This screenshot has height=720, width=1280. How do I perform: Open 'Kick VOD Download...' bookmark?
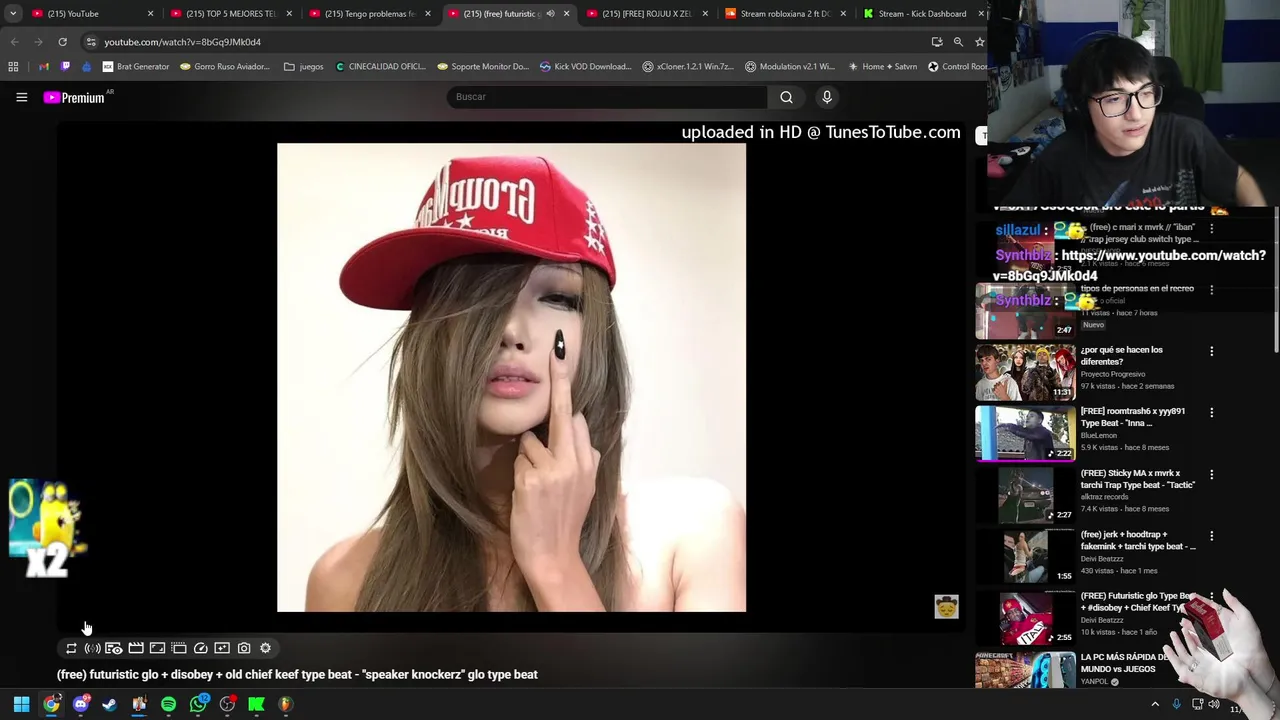point(585,67)
